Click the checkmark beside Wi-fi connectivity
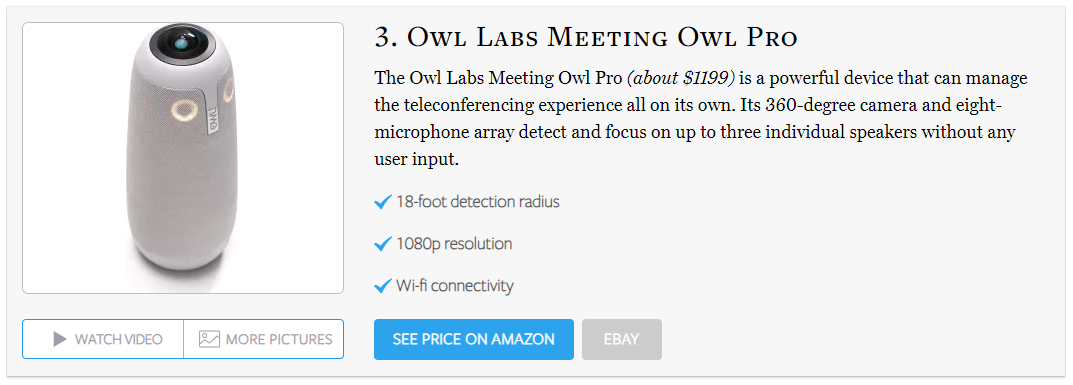This screenshot has height=385, width=1073. click(383, 286)
